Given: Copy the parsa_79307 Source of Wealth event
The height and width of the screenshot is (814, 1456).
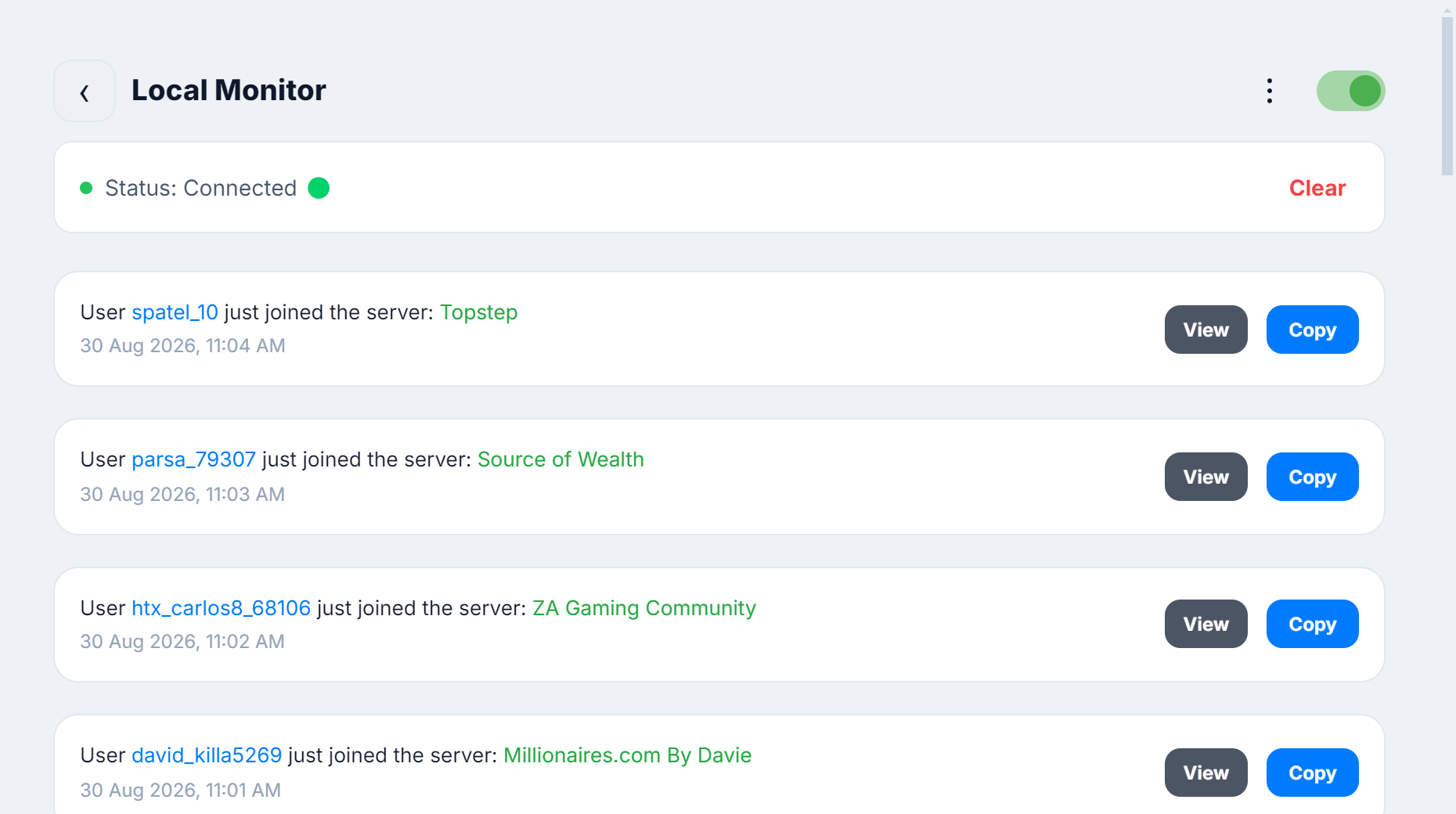Looking at the screenshot, I should (x=1313, y=477).
